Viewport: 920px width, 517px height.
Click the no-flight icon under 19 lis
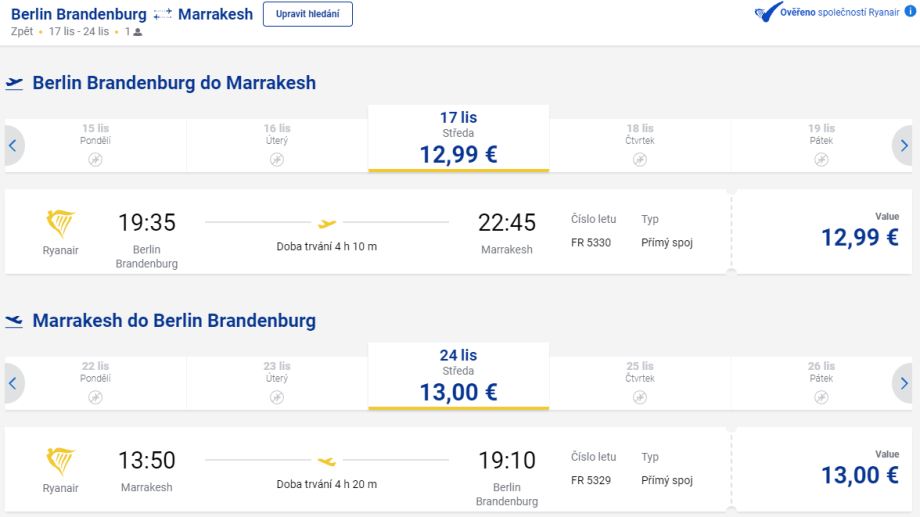(821, 159)
